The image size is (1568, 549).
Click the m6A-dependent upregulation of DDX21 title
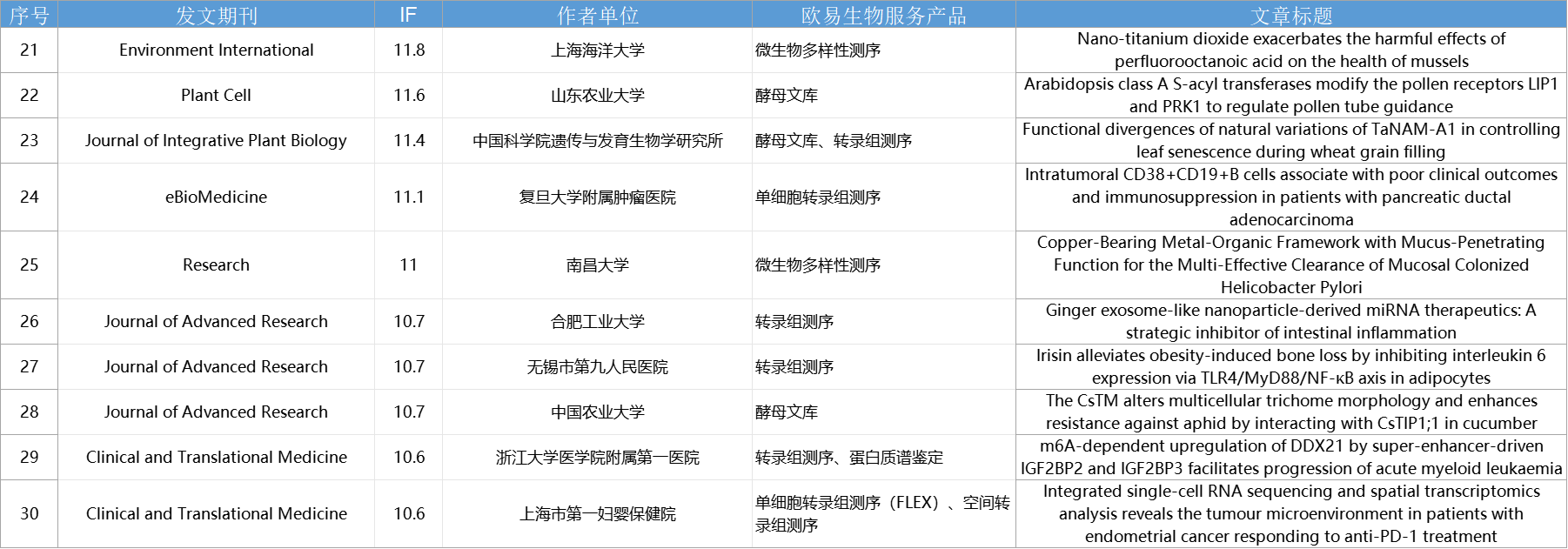1291,458
